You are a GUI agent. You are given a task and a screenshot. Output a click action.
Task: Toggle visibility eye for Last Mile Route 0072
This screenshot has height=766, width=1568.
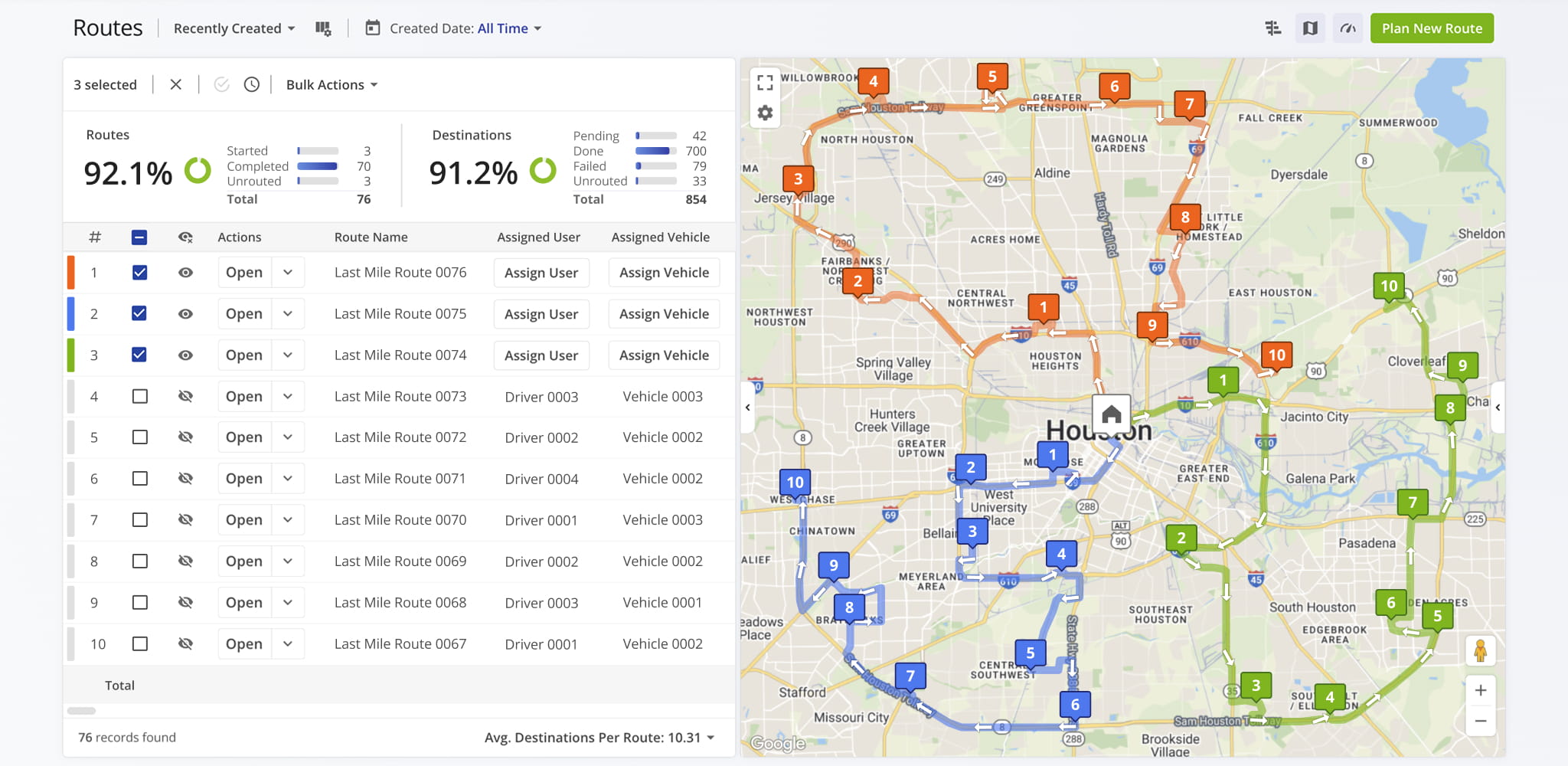tap(185, 437)
